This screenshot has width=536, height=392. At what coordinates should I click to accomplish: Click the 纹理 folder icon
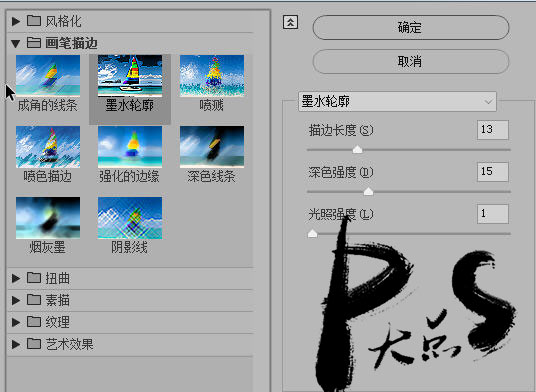point(34,321)
